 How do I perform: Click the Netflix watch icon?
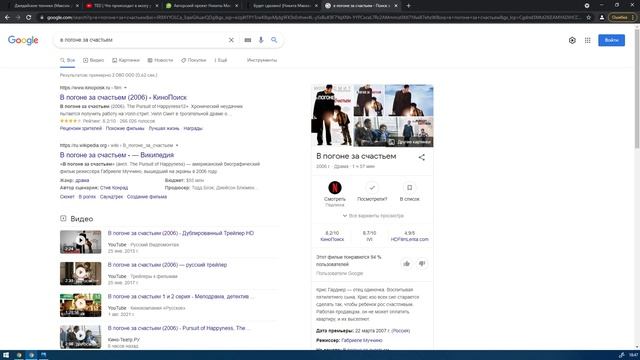(x=335, y=187)
